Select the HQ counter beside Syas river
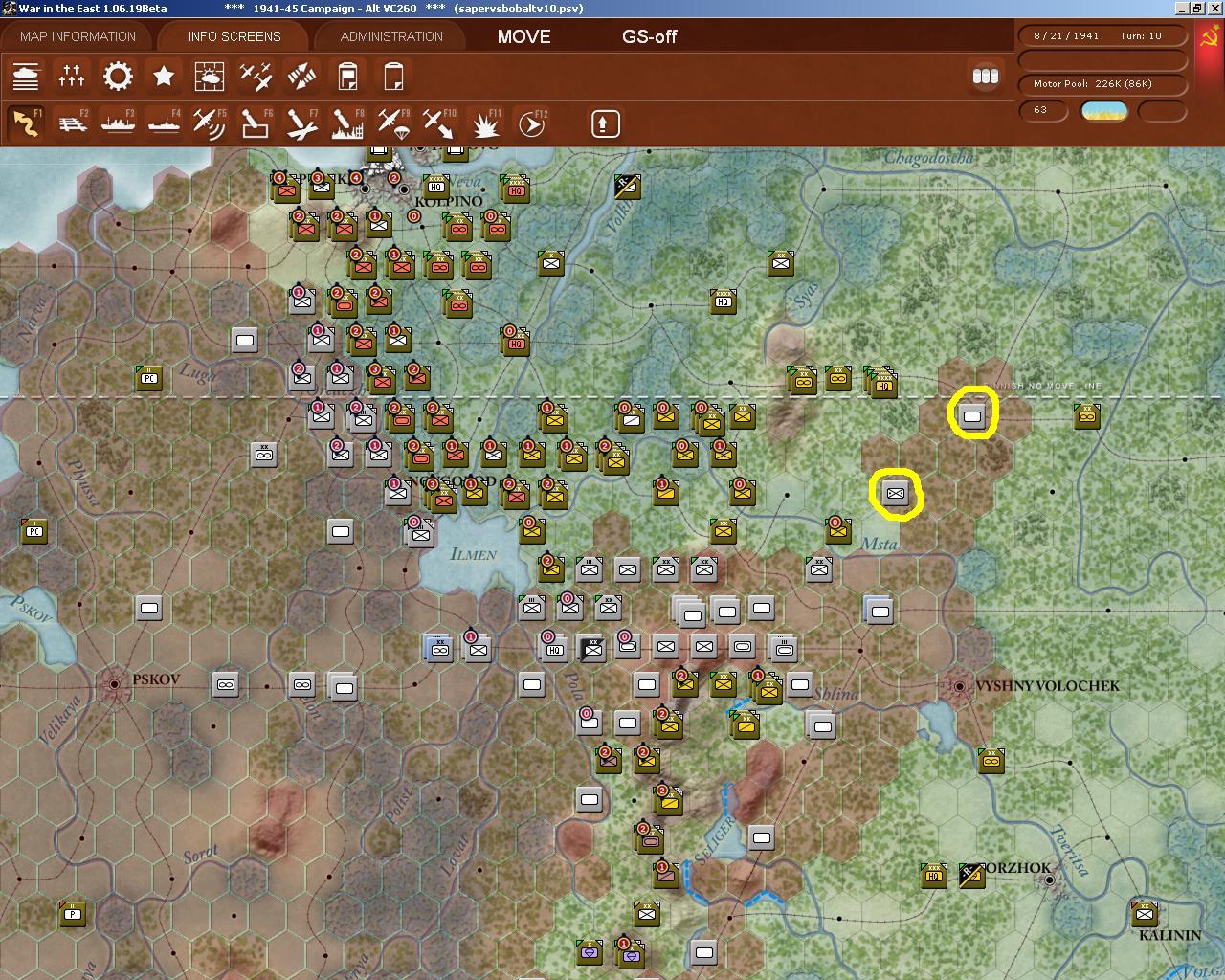This screenshot has width=1225, height=980. (724, 301)
